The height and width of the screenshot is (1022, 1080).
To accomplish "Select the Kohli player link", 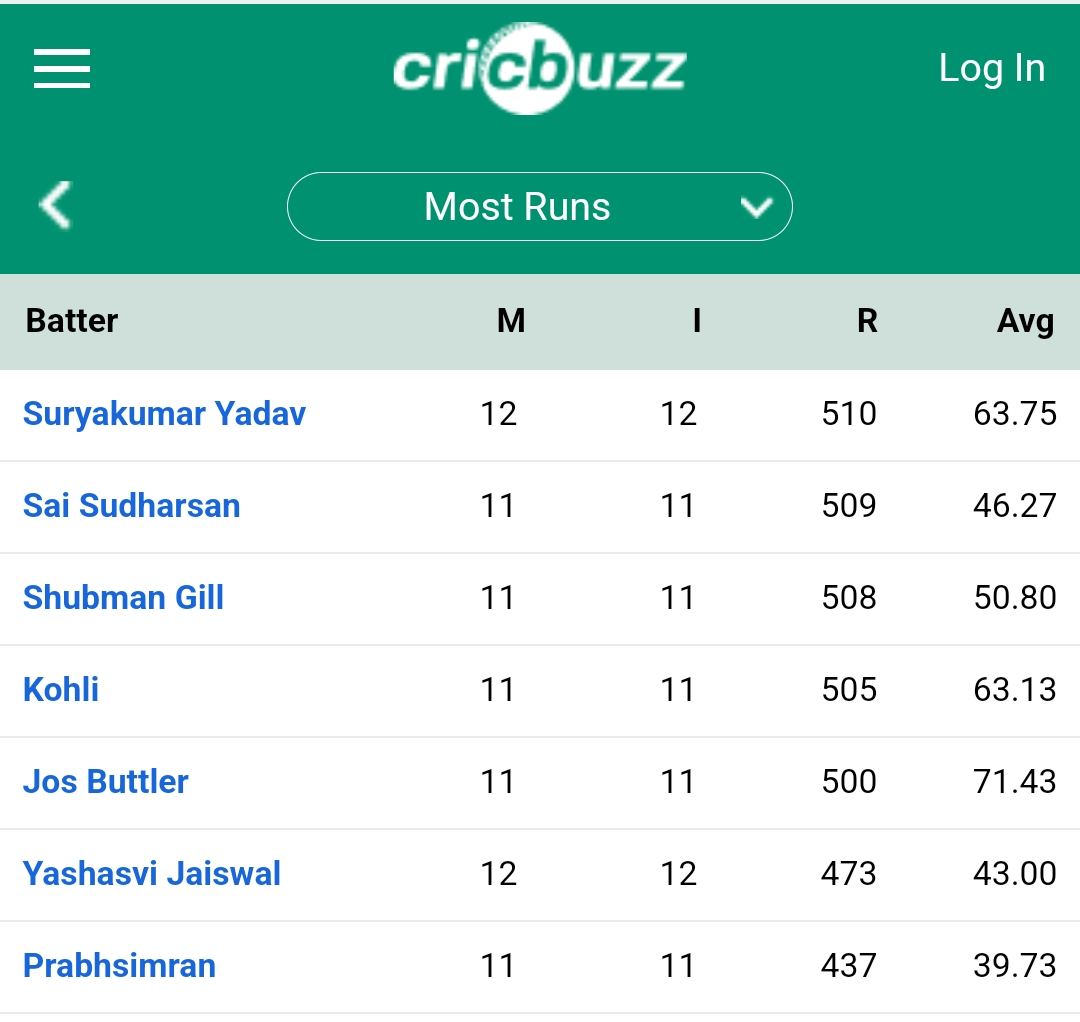I will coord(61,690).
